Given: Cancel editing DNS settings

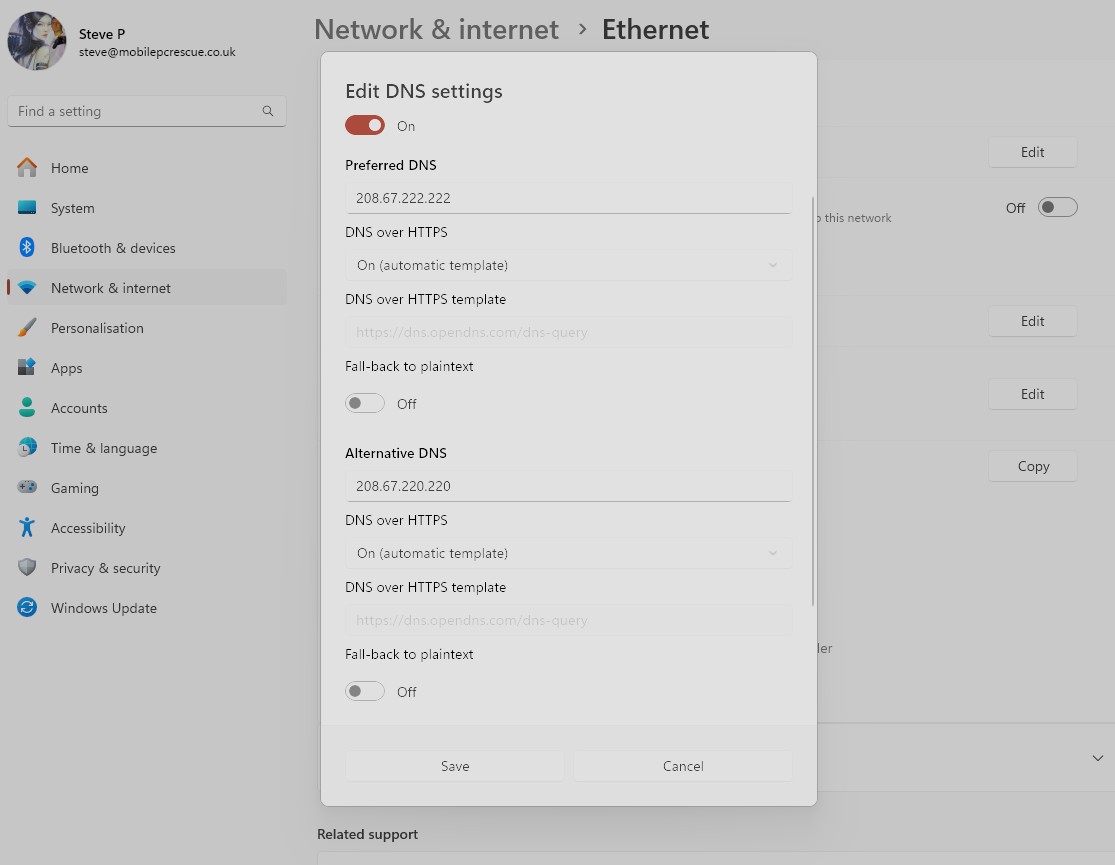Looking at the screenshot, I should tap(683, 766).
